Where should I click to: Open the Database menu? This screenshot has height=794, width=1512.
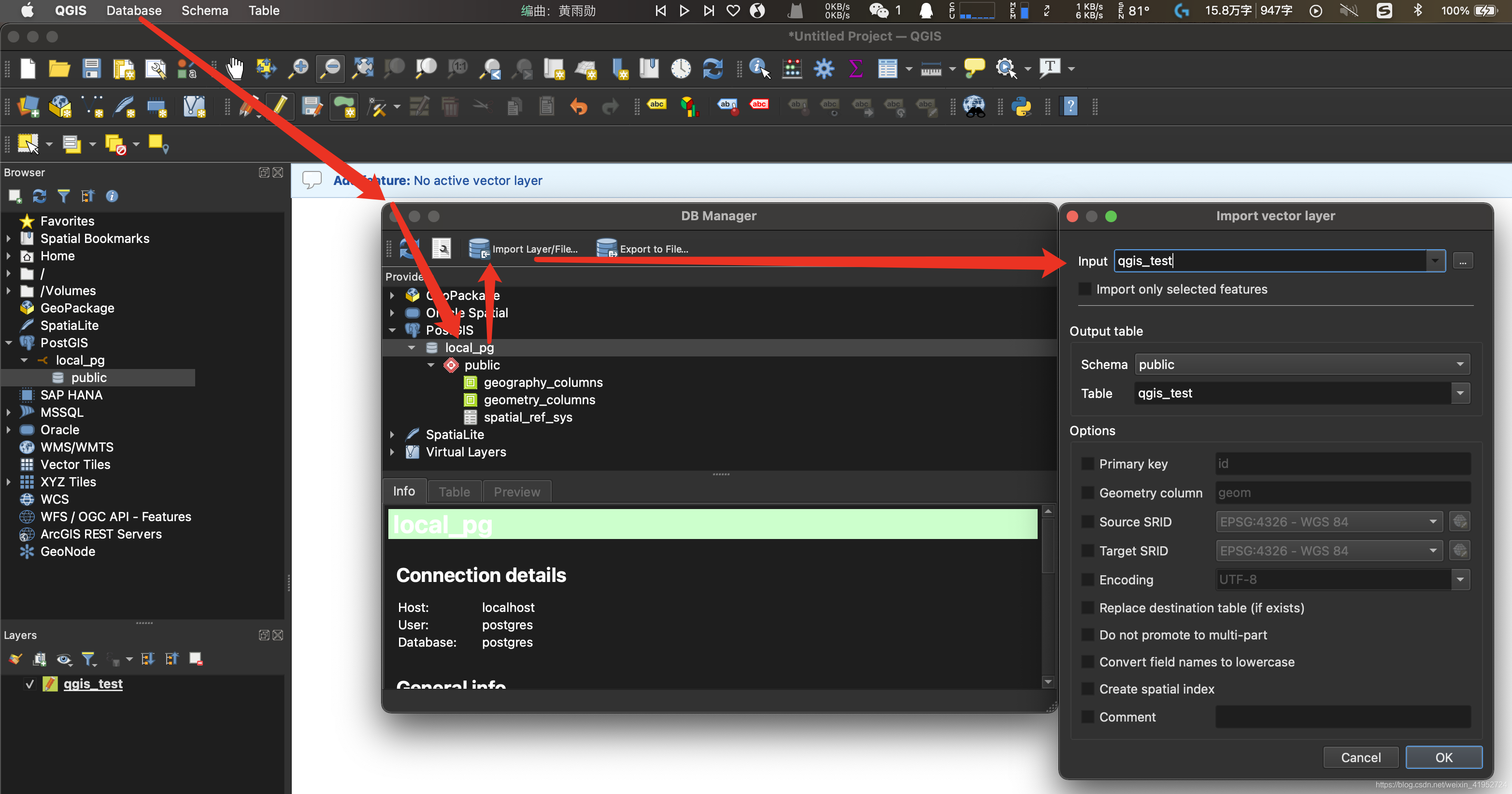coord(134,11)
